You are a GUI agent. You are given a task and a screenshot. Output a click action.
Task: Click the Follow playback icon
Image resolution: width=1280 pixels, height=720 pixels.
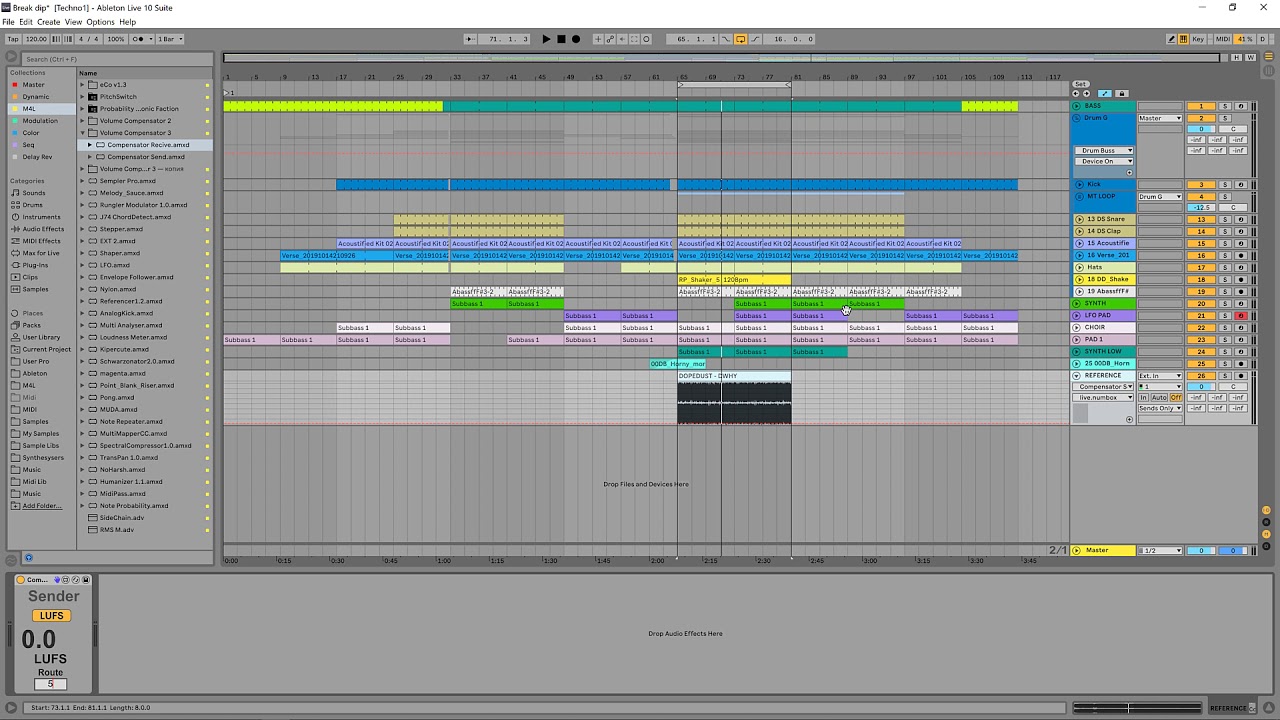pos(471,39)
